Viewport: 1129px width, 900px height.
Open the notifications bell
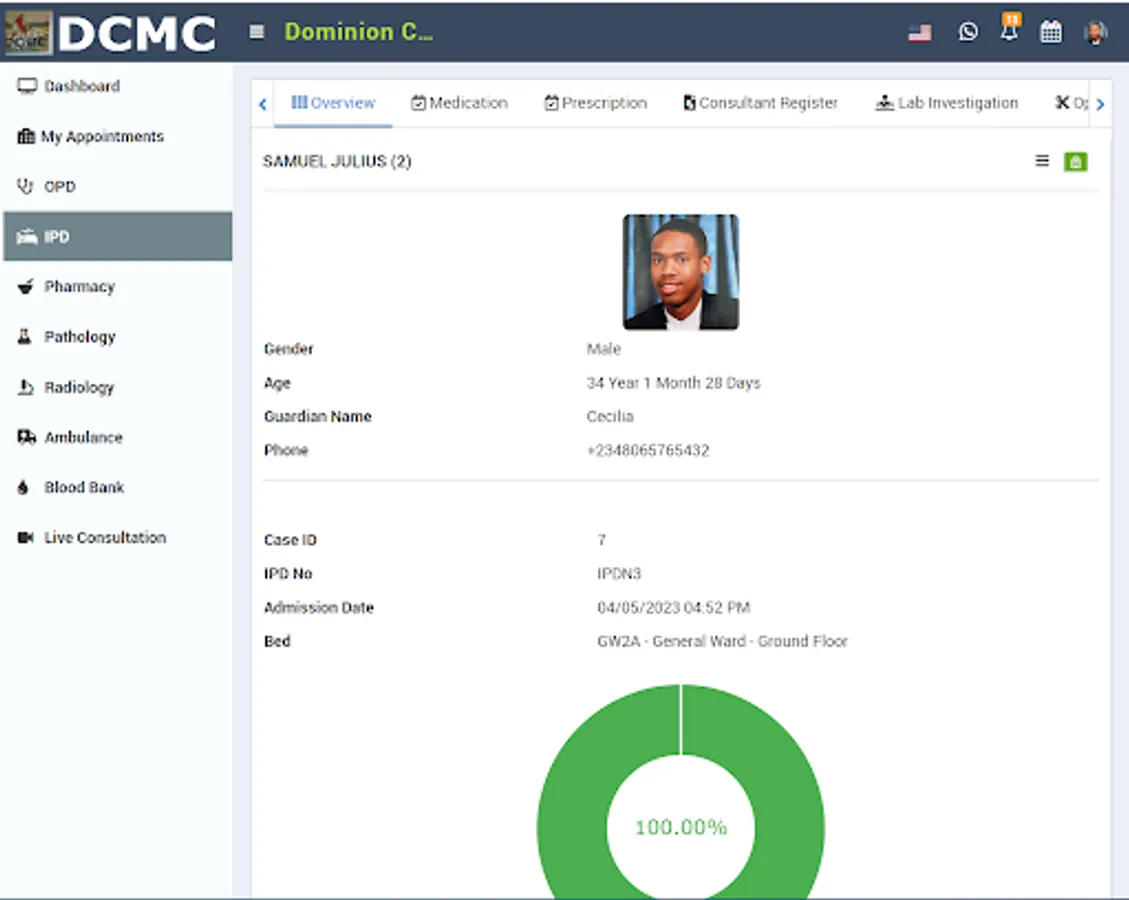(1010, 28)
